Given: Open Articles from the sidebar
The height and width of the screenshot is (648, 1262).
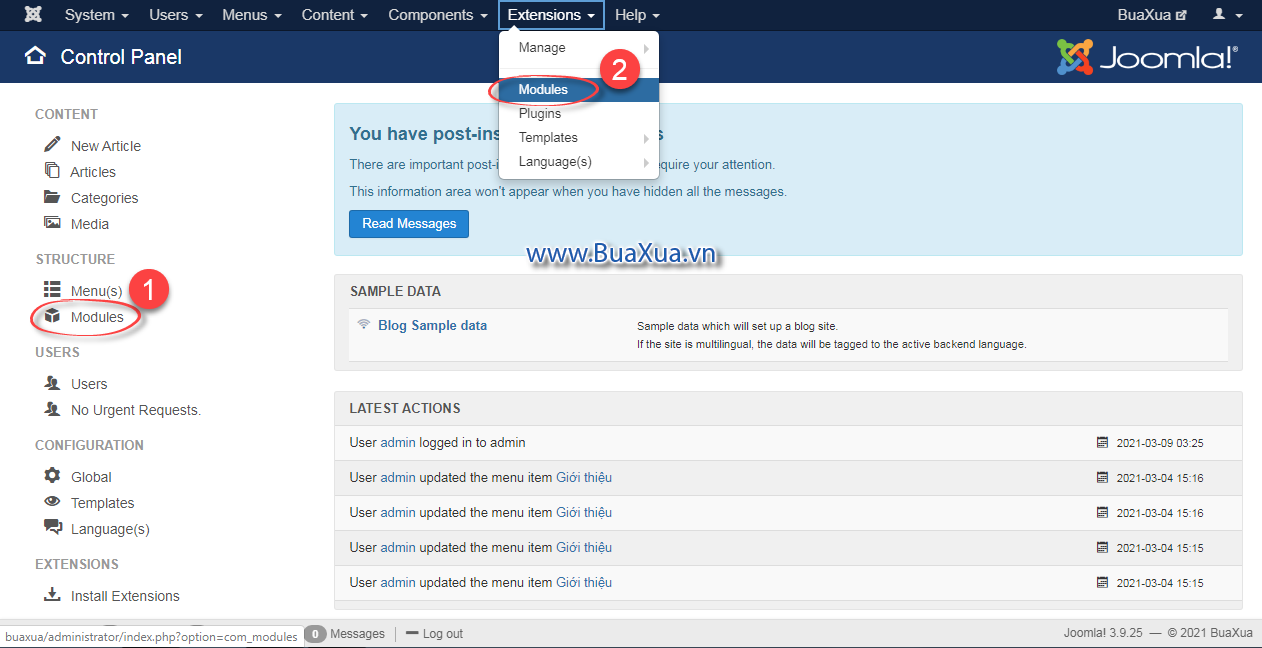Looking at the screenshot, I should click(x=93, y=172).
